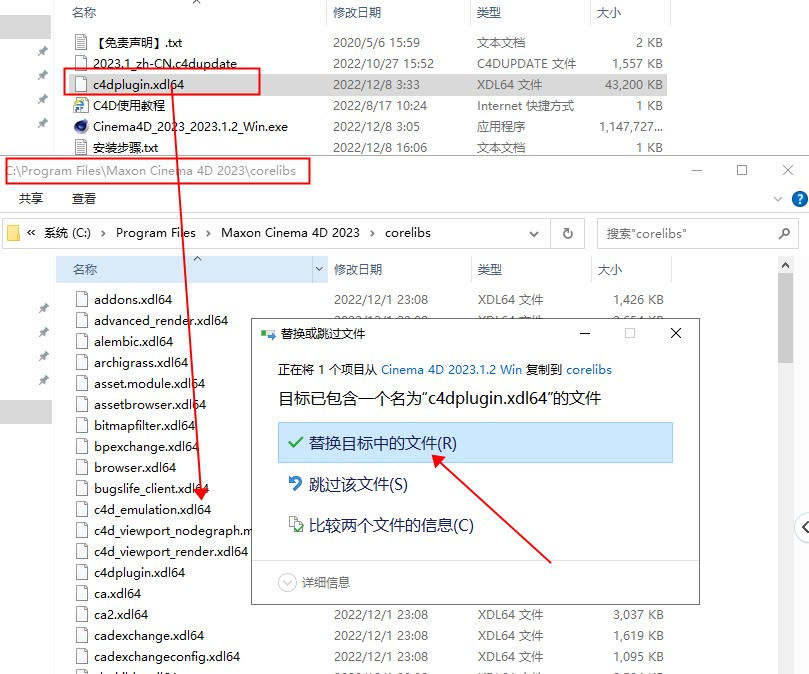Click refresh button in address bar
This screenshot has width=809, height=674.
pos(568,233)
